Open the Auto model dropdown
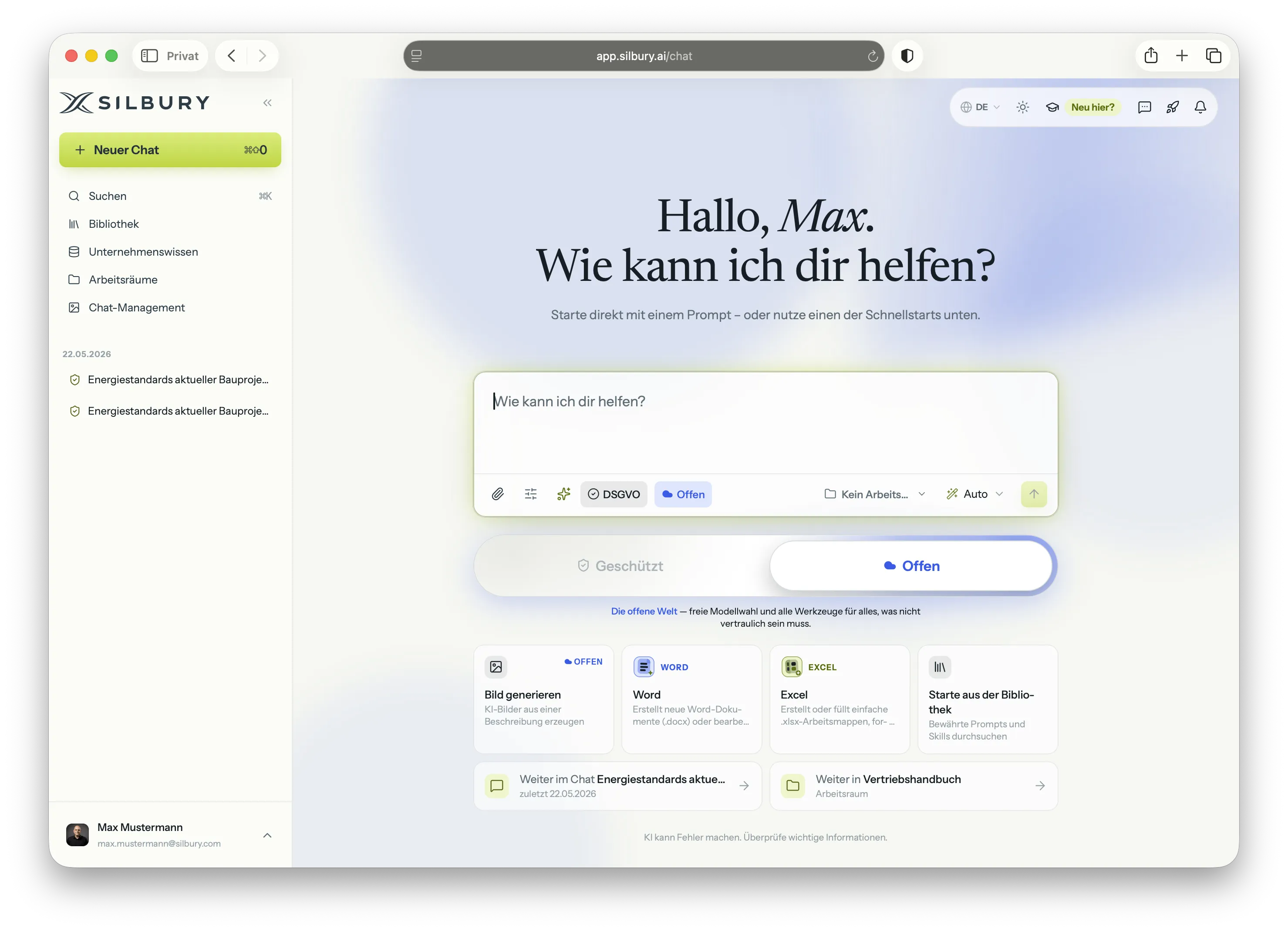 pos(974,494)
